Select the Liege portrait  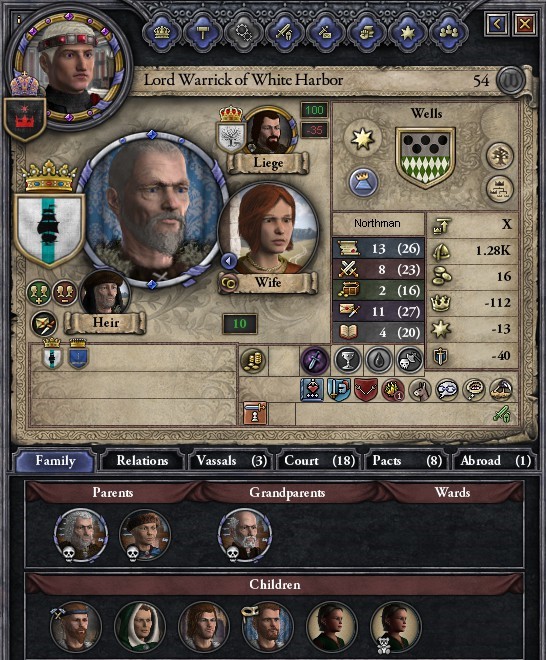pyautogui.click(x=270, y=132)
